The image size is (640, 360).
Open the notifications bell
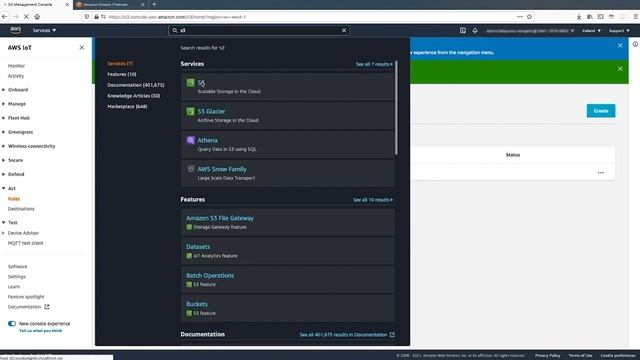coord(475,30)
